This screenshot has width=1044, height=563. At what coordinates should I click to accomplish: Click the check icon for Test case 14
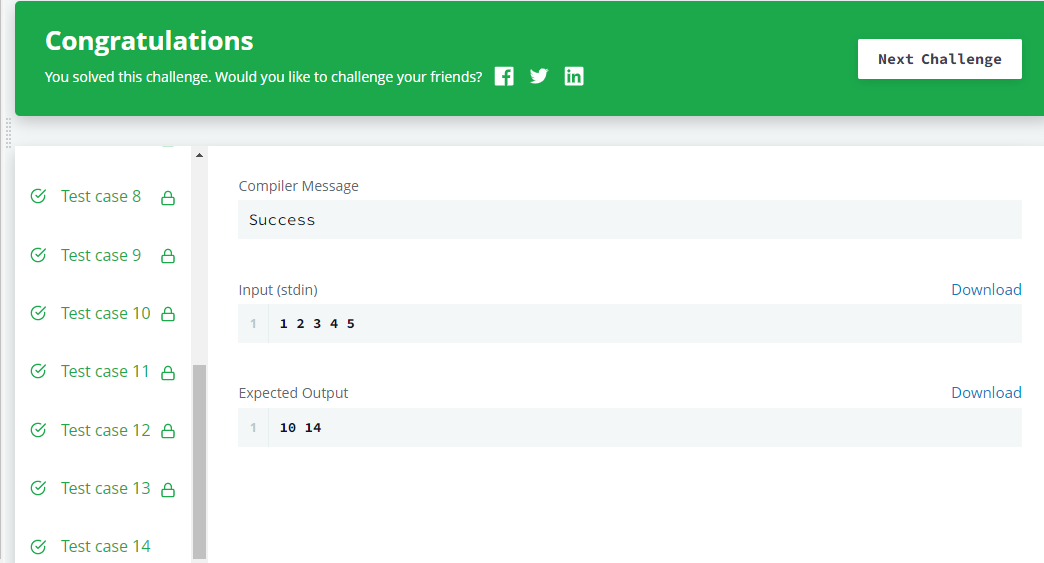[x=39, y=546]
